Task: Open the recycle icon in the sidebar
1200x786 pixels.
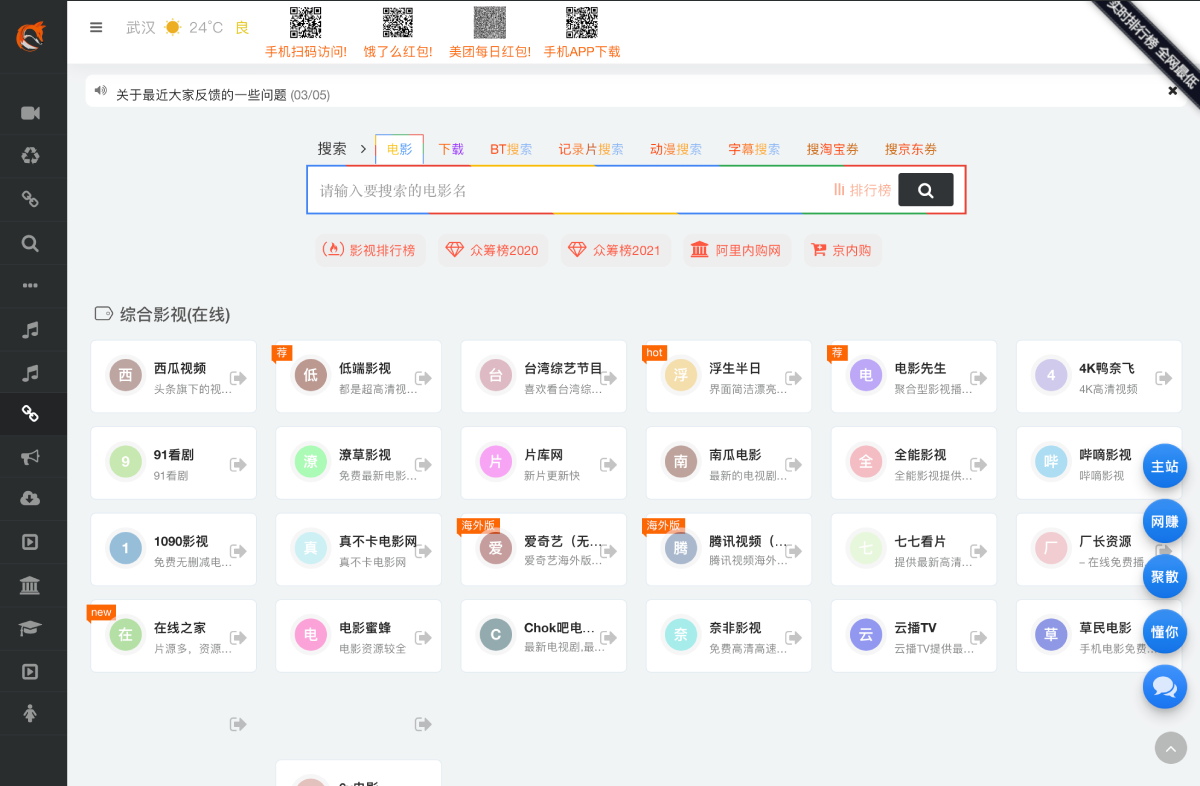Action: [x=30, y=155]
